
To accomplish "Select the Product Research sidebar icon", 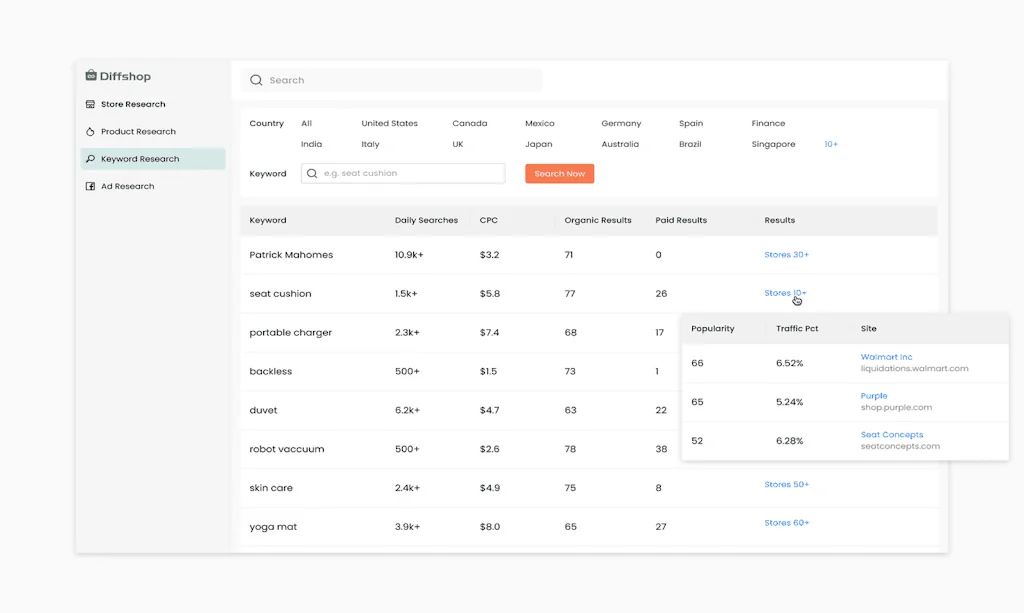I will click(89, 131).
